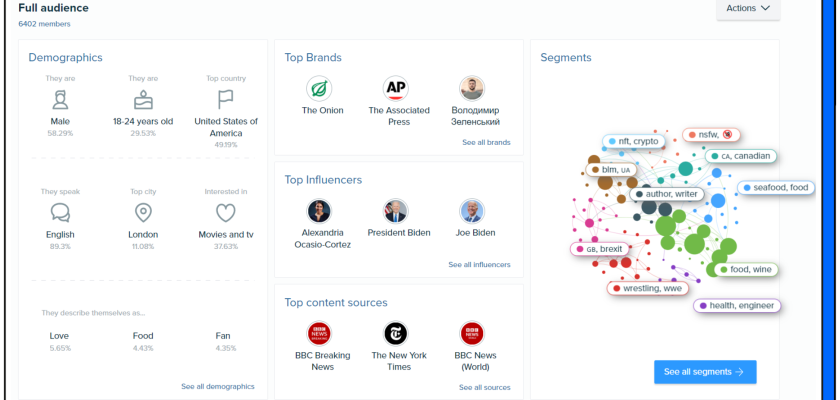Open BBC Breaking News source icon
Screen dimensions: 840x400
click(x=319, y=334)
